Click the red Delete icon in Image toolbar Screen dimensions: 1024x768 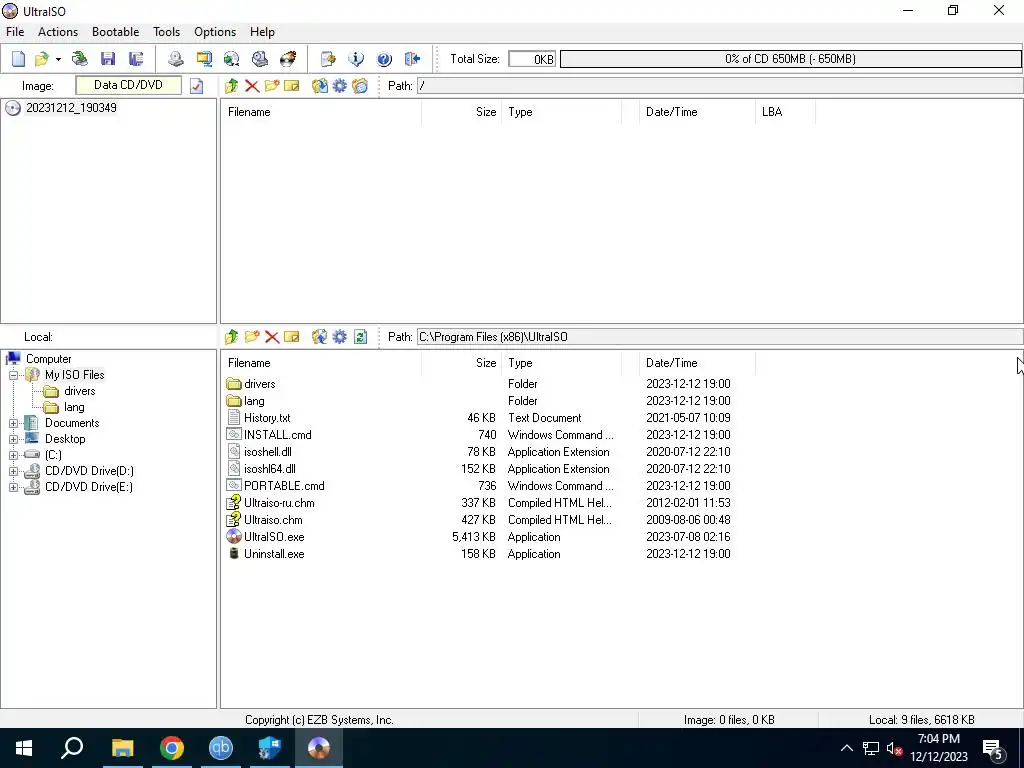(x=252, y=86)
